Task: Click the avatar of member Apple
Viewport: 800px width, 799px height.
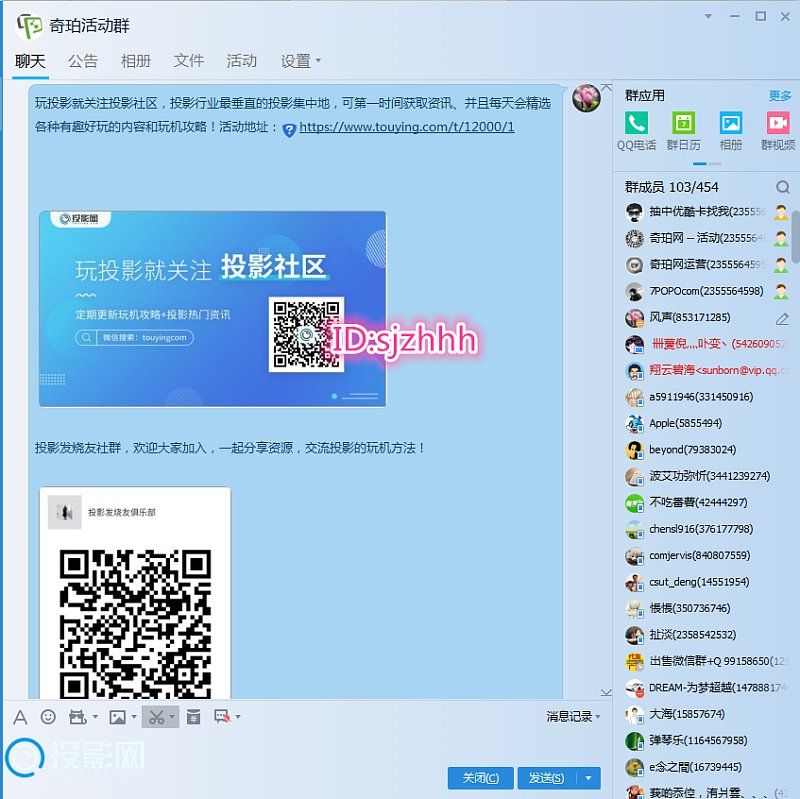Action: point(635,423)
